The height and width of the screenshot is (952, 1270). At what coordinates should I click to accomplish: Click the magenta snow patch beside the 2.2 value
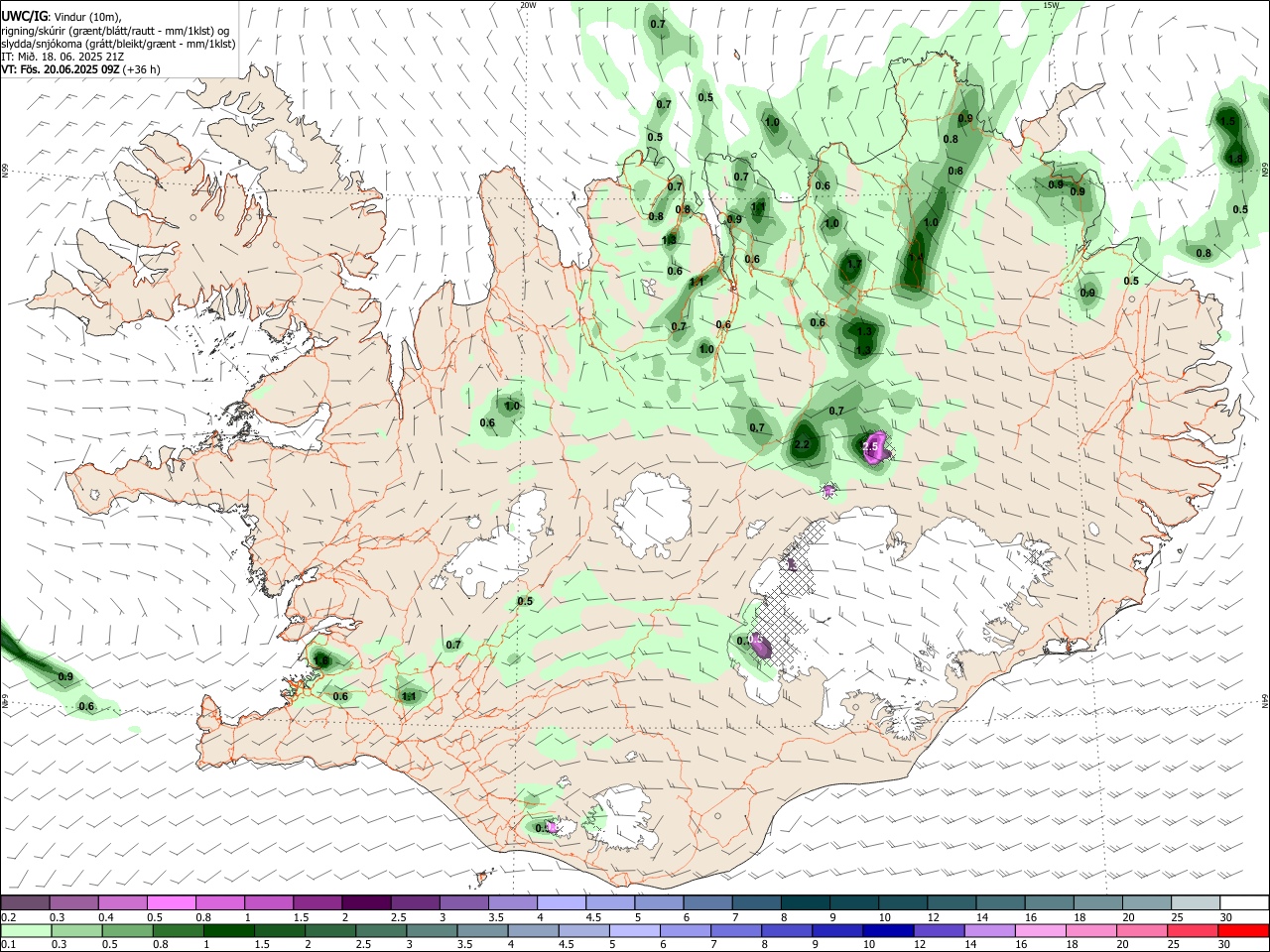875,446
